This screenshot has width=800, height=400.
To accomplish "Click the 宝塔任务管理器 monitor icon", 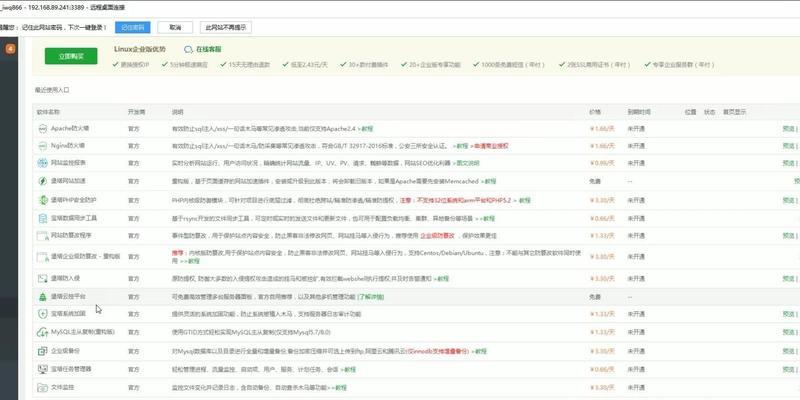I will 43,369.
